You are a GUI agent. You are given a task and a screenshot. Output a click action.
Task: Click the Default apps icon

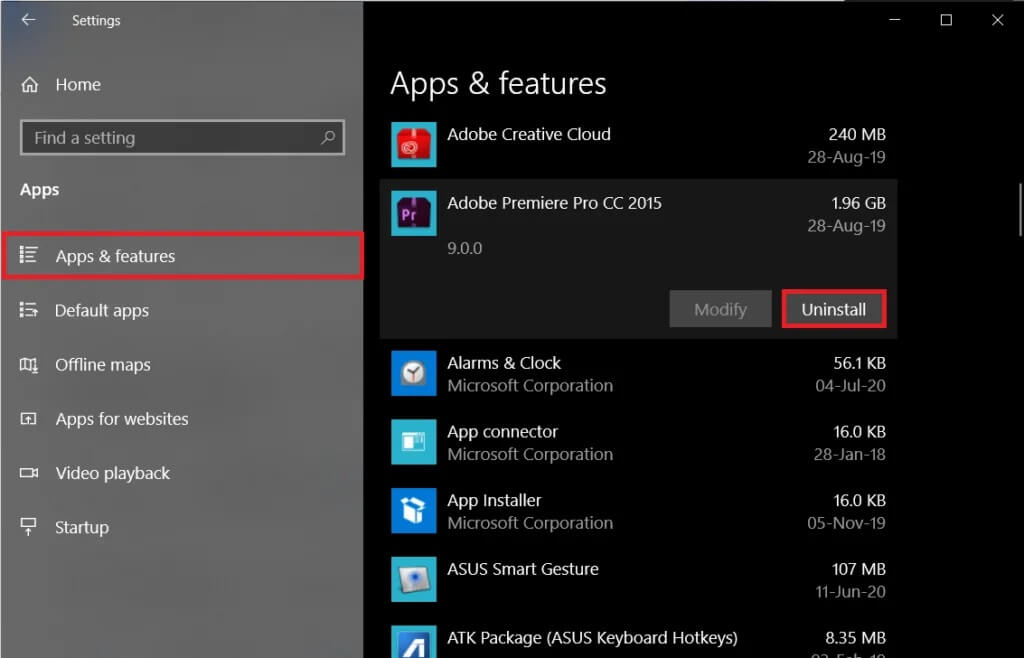29,310
